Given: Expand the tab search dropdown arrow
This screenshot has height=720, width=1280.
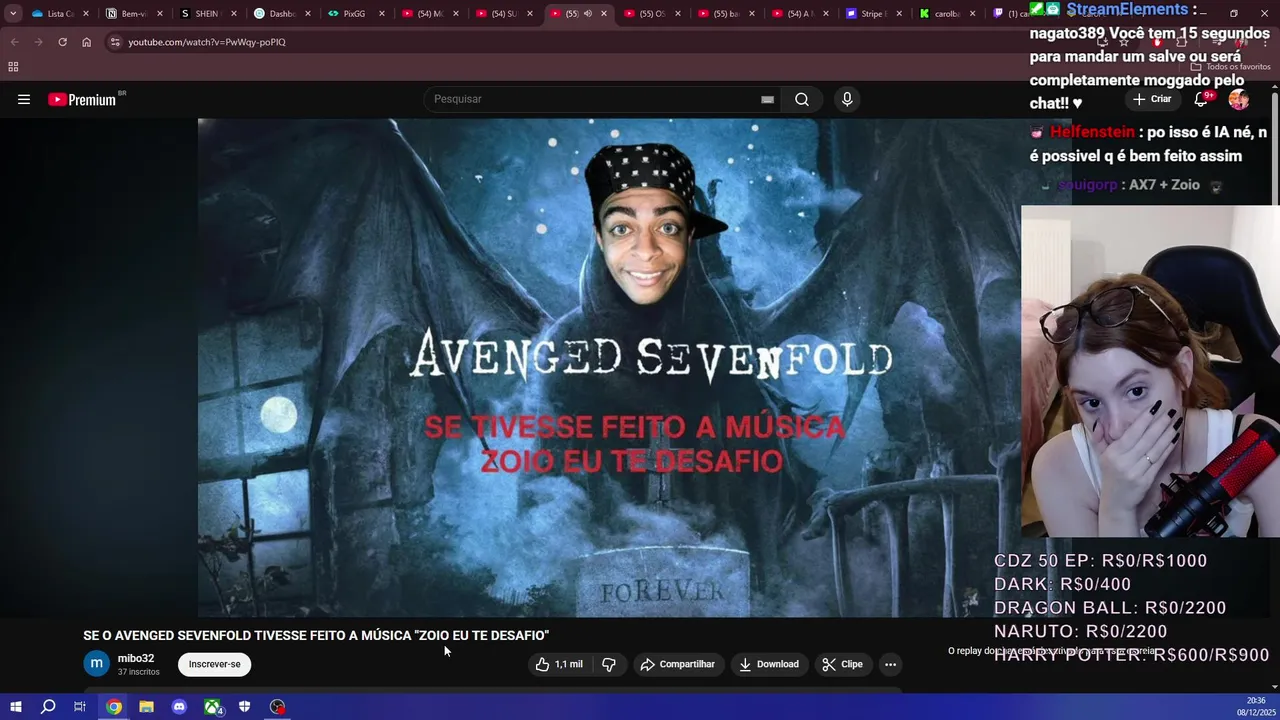Looking at the screenshot, I should coord(13,14).
